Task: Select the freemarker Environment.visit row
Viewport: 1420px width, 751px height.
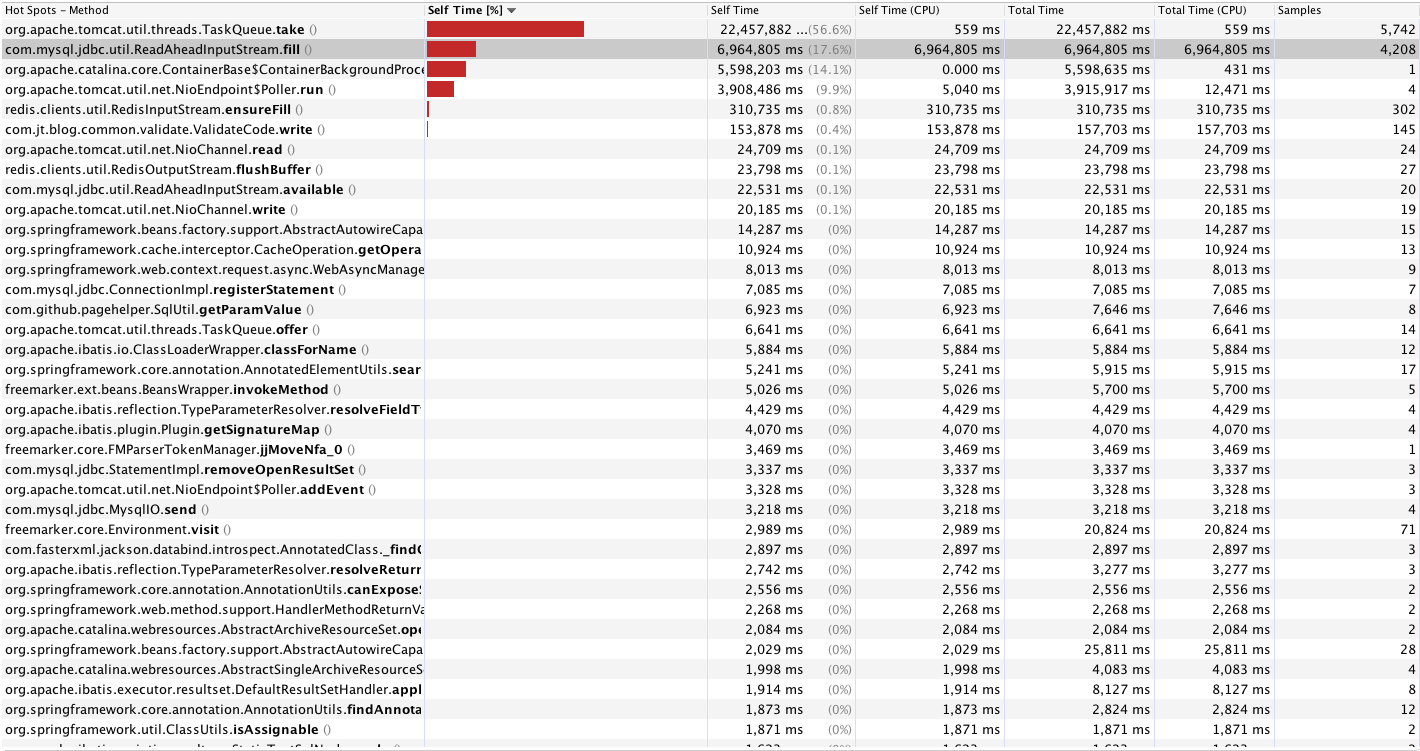Action: [x=710, y=530]
